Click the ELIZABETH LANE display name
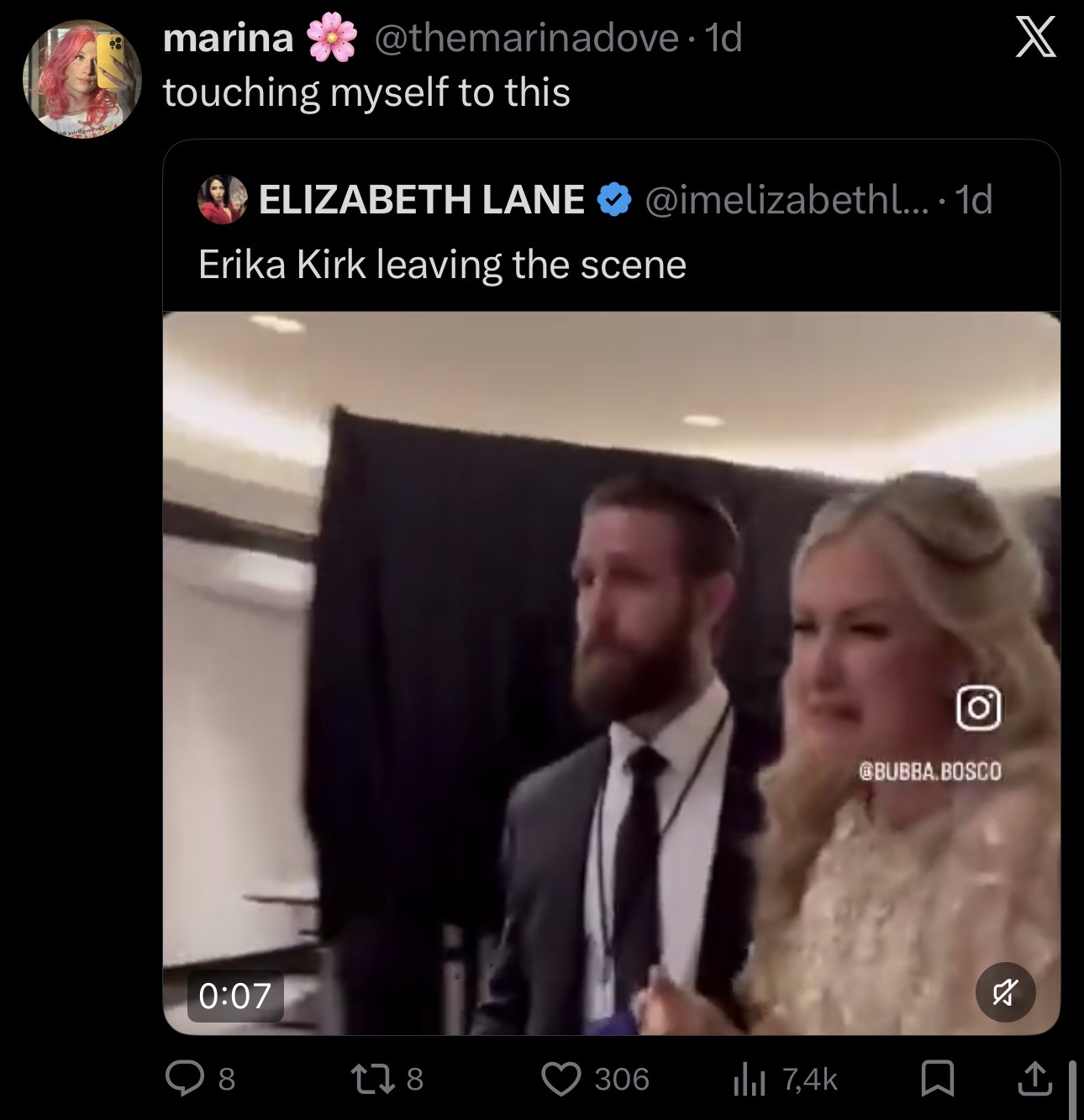The height and width of the screenshot is (1120, 1084). click(x=422, y=200)
